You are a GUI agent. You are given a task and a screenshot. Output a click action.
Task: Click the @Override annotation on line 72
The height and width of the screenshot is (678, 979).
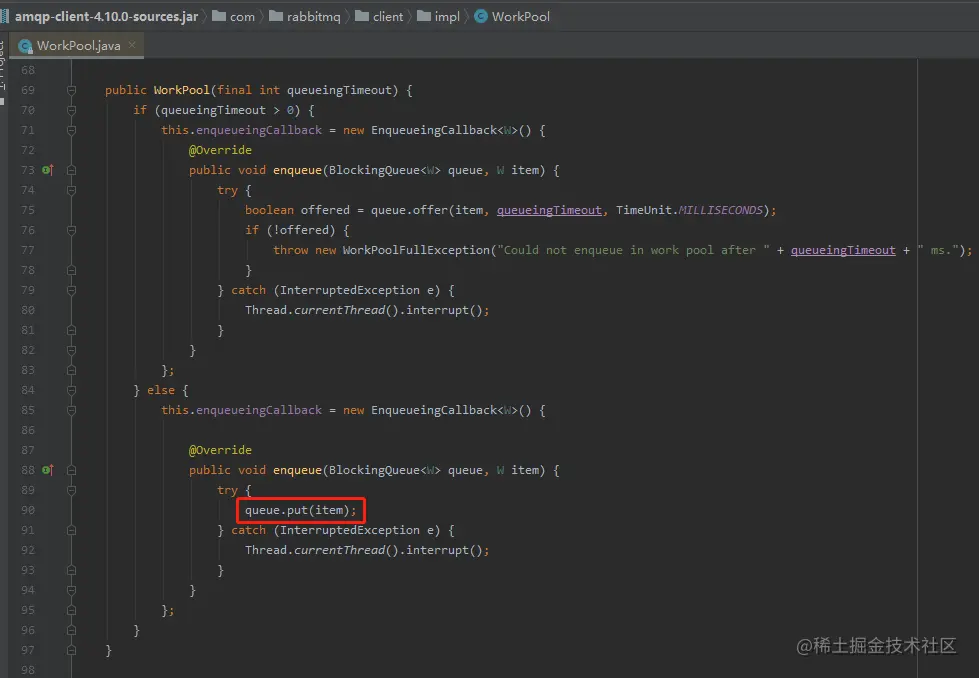coord(220,150)
